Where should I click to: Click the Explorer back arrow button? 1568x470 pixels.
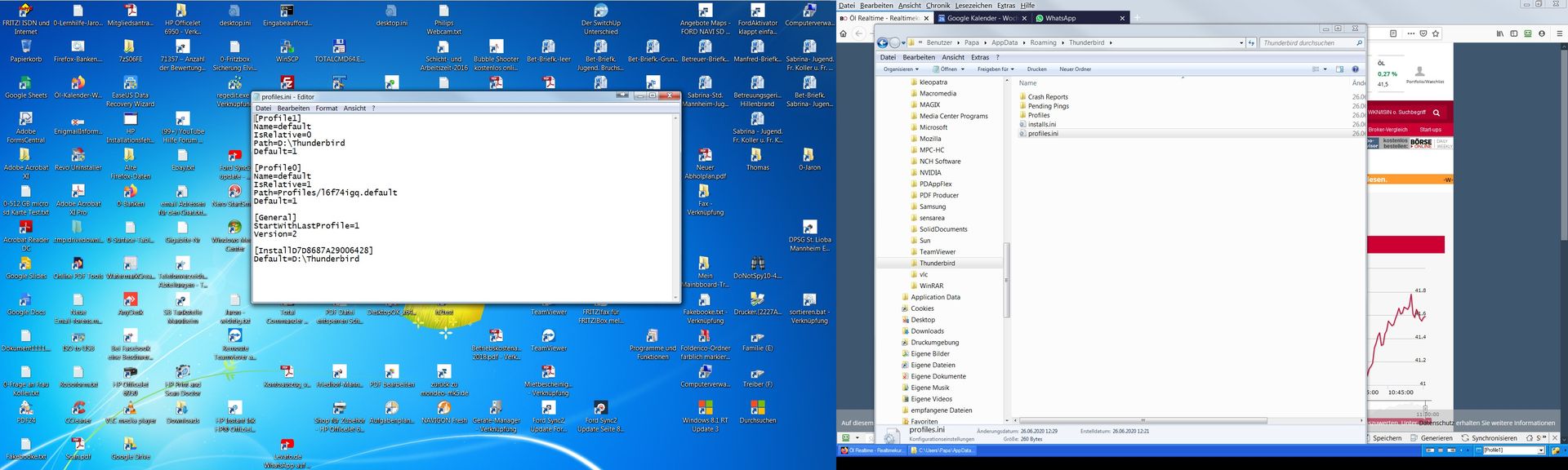pyautogui.click(x=882, y=42)
